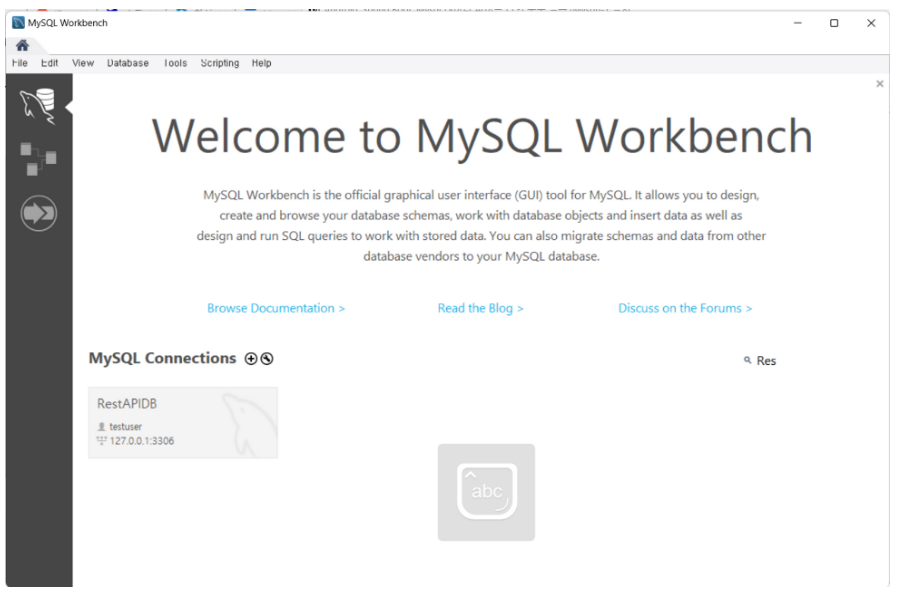Click the 127.0.0.1:3306 address text
This screenshot has height=597, width=905.
[x=141, y=441]
